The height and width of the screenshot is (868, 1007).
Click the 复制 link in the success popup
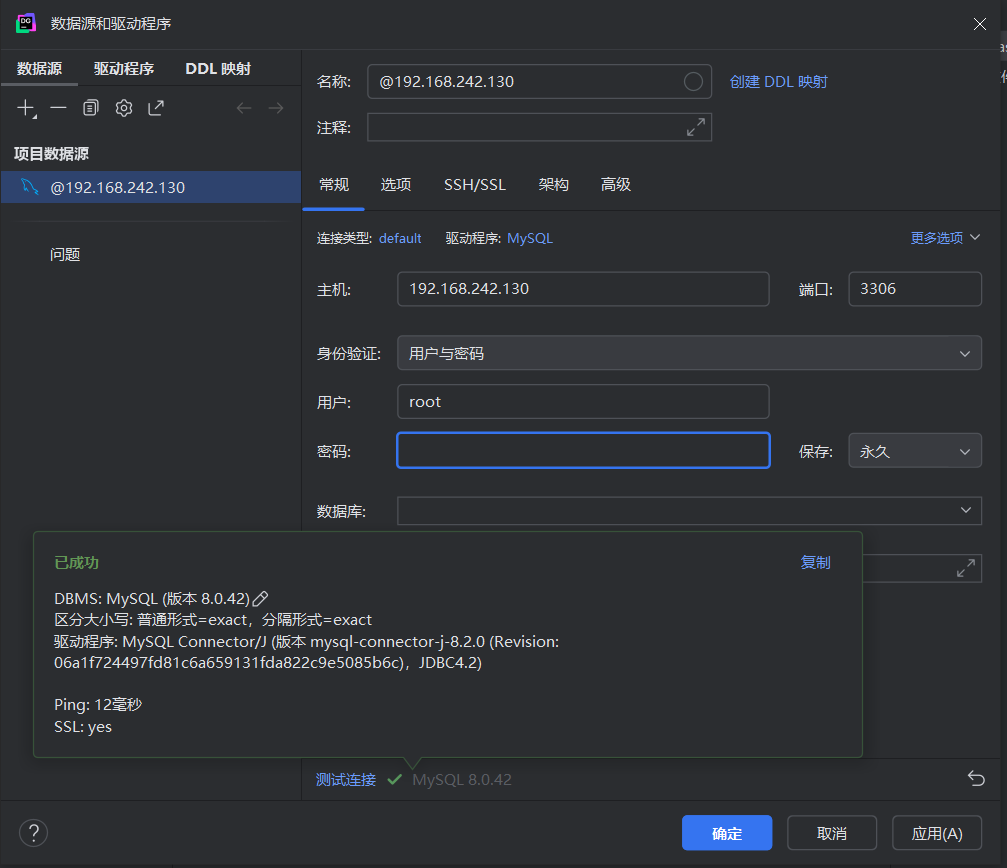click(816, 562)
